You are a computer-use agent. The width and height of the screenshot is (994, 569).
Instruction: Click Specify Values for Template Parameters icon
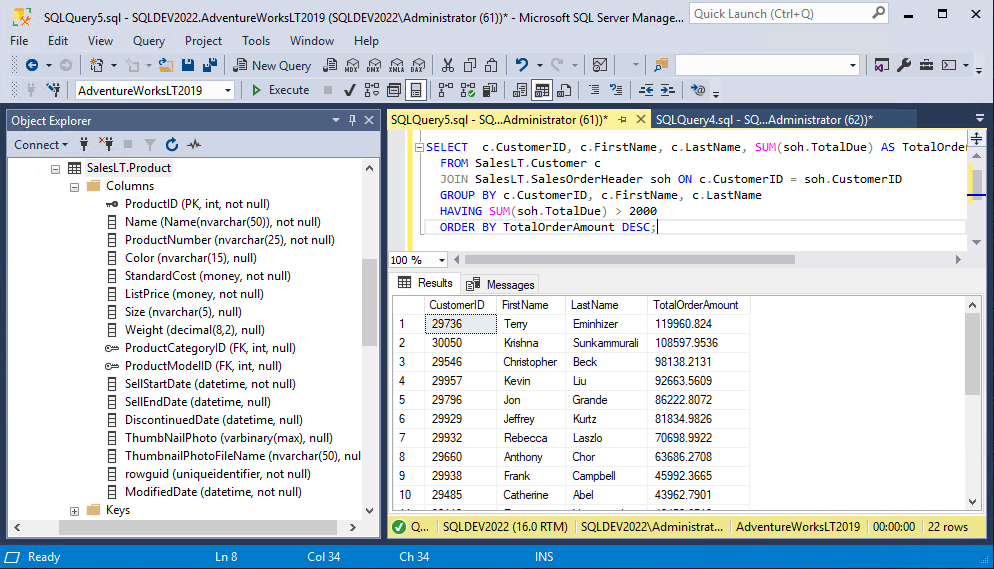pos(698,91)
